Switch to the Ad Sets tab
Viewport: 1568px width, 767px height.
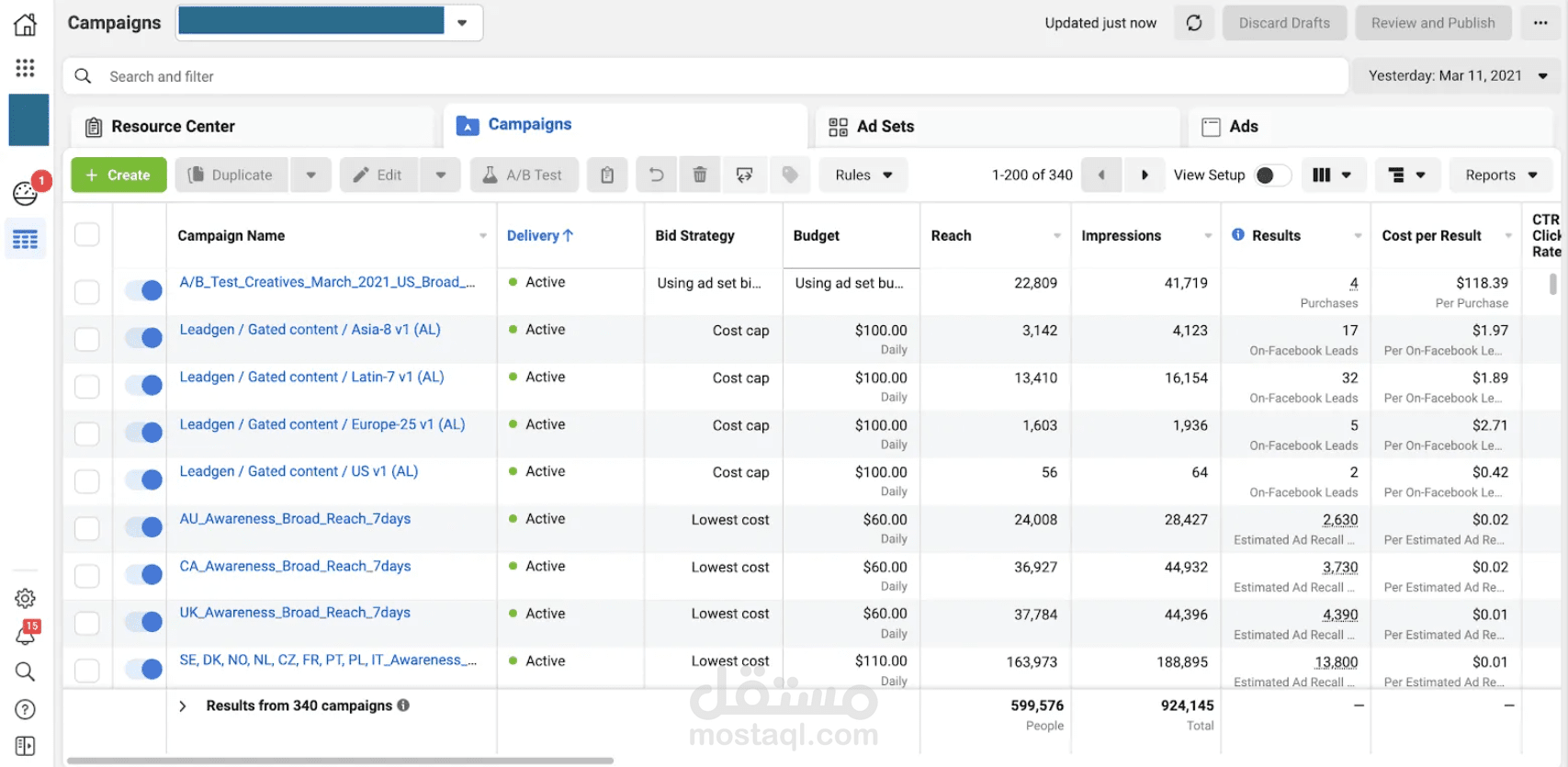click(998, 127)
